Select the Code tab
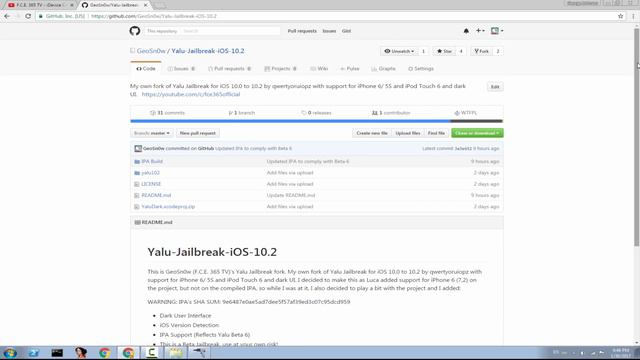The image size is (640, 360). (x=146, y=69)
